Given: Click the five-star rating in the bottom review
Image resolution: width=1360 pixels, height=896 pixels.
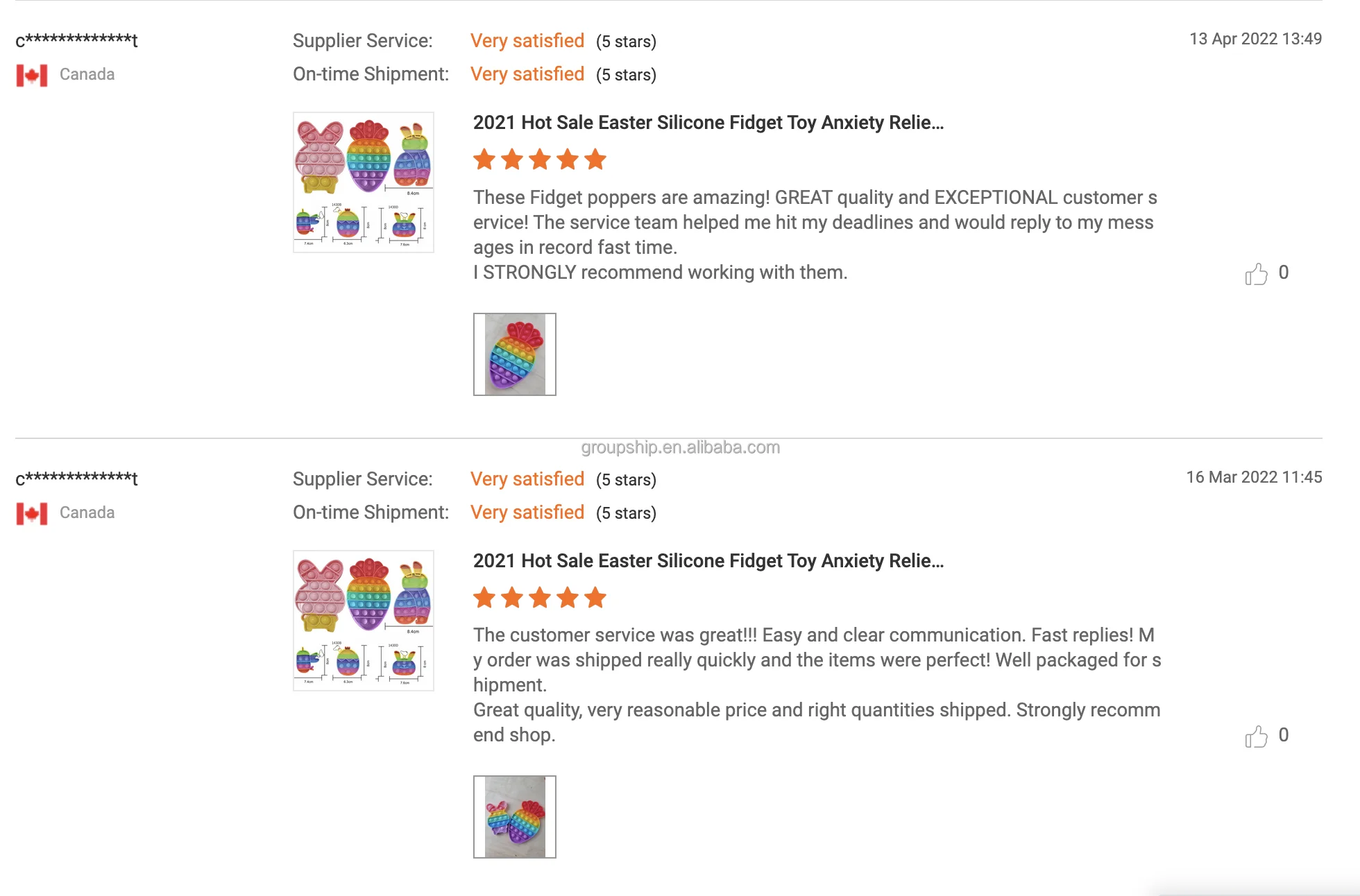Looking at the screenshot, I should click(x=539, y=597).
